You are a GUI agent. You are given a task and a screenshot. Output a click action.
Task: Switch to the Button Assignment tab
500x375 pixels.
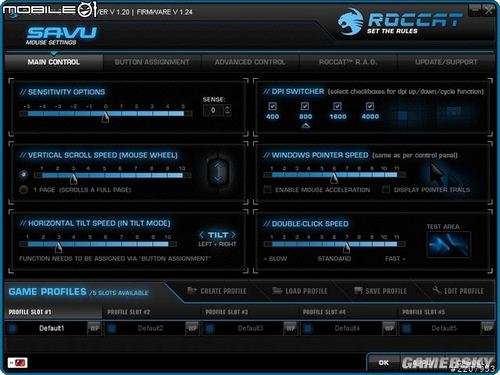pos(152,62)
